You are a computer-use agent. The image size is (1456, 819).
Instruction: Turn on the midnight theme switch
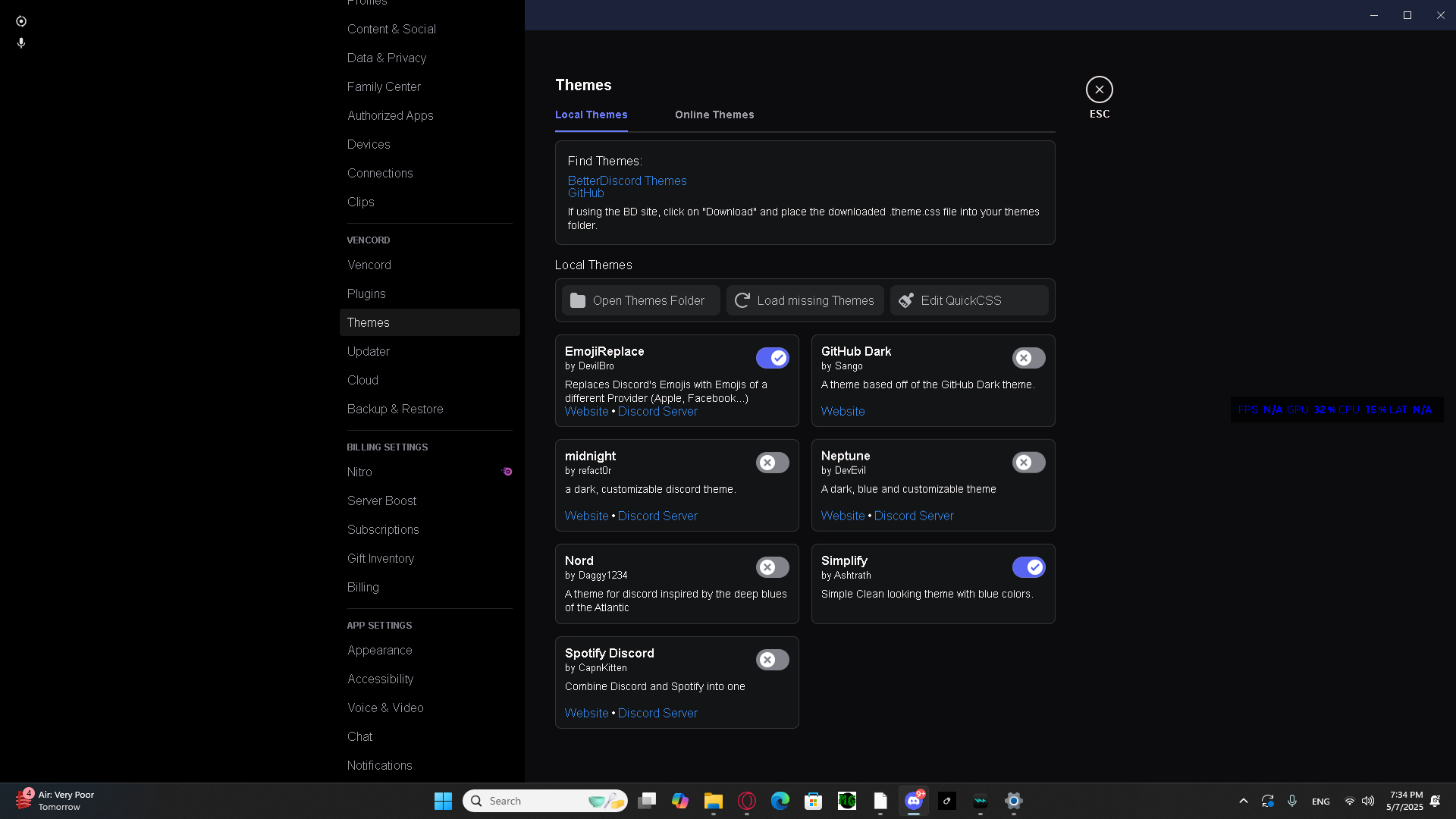(x=772, y=463)
